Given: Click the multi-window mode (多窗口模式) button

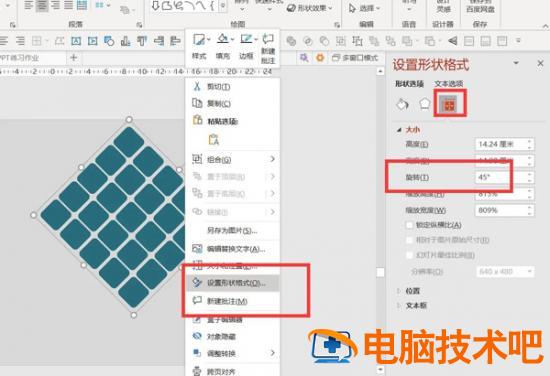Looking at the screenshot, I should tap(355, 58).
